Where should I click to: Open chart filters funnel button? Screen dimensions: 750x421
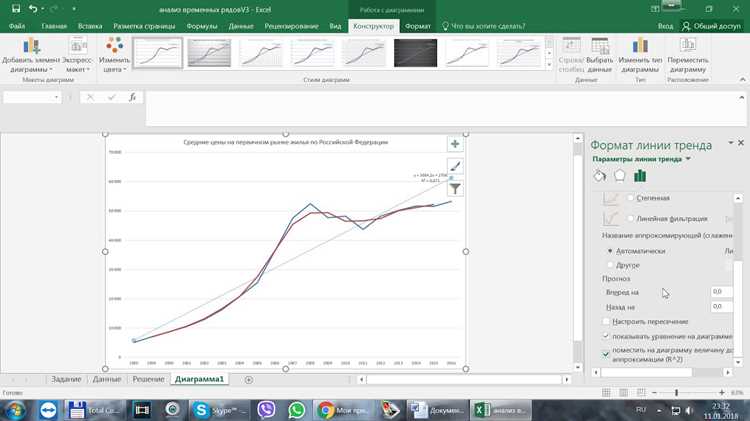click(x=455, y=189)
